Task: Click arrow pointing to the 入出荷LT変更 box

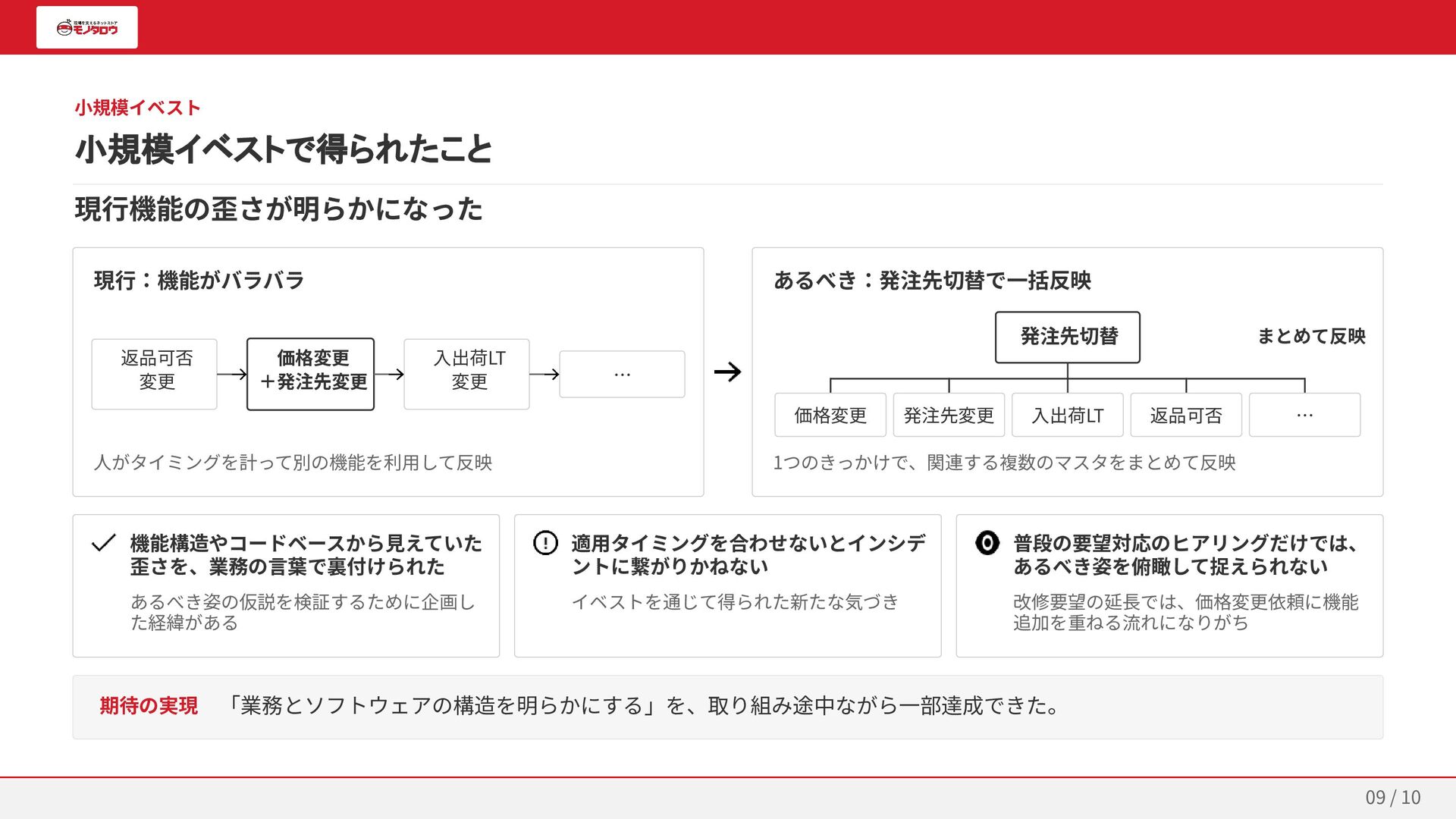Action: (389, 374)
